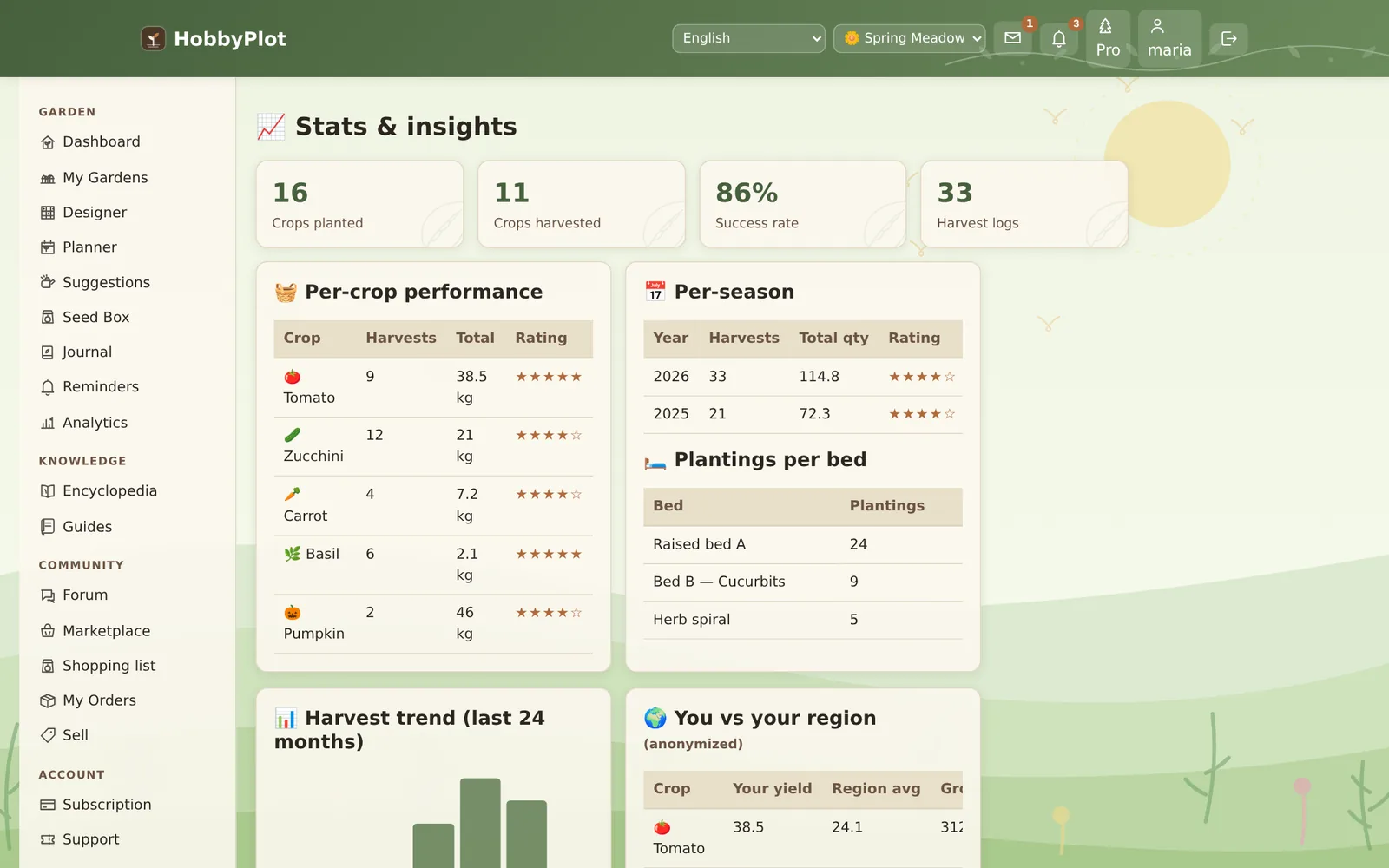The height and width of the screenshot is (868, 1389).
Task: Click the Crops planted stat card
Action: [359, 204]
